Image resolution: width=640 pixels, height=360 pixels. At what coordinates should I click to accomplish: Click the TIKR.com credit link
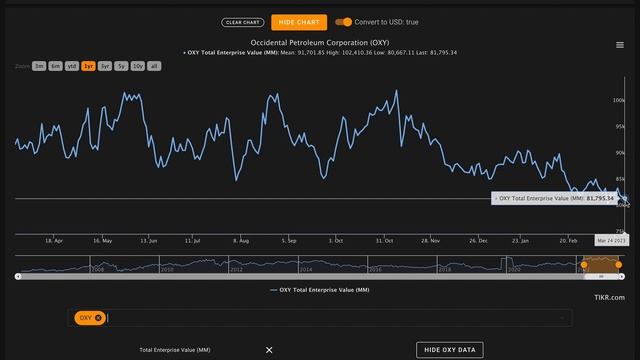(609, 298)
